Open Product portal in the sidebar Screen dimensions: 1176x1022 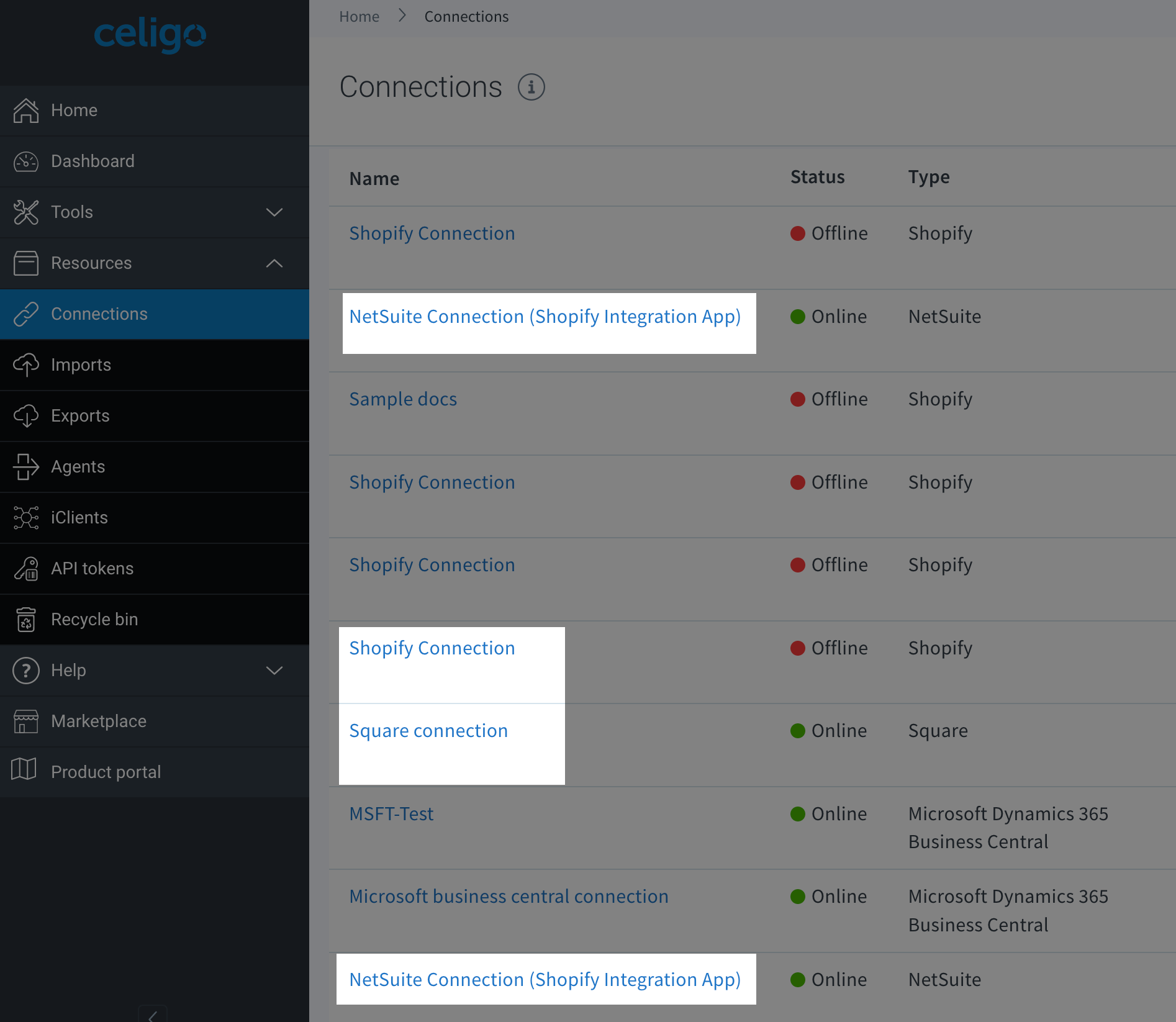155,772
